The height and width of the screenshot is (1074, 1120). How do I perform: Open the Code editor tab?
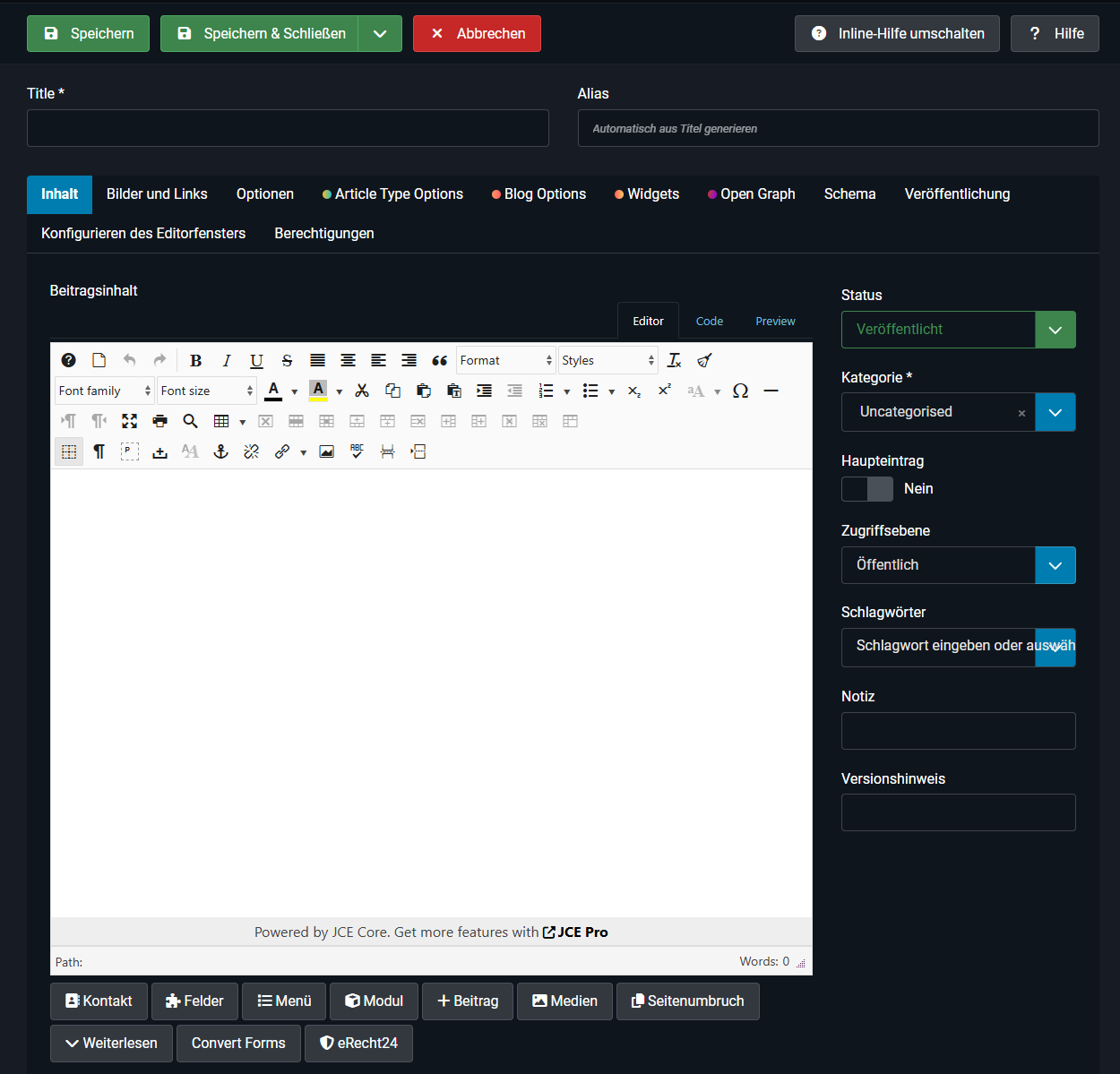(709, 322)
